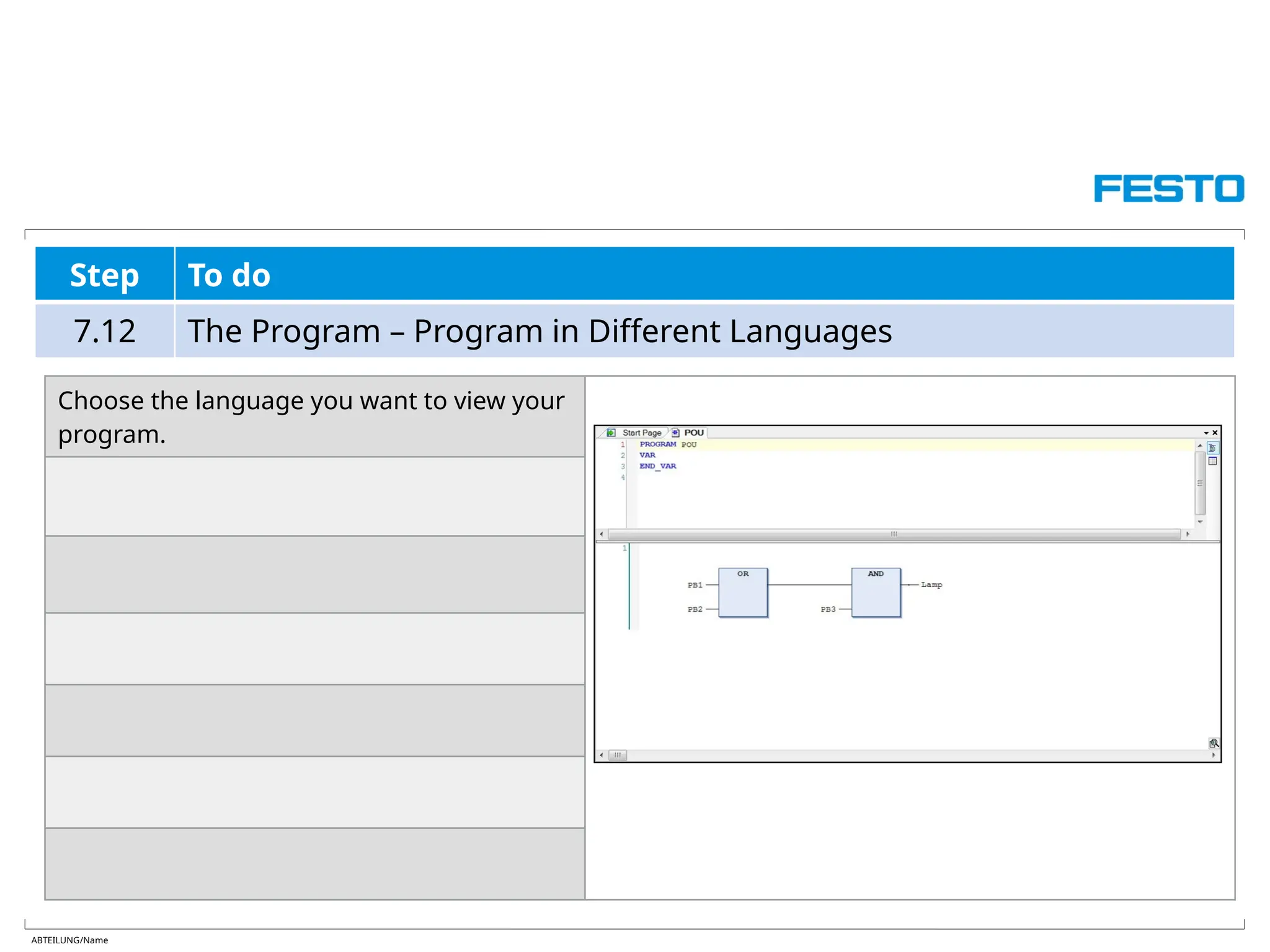
Task: Click diagram pane scroll left arrow
Action: click(x=601, y=755)
